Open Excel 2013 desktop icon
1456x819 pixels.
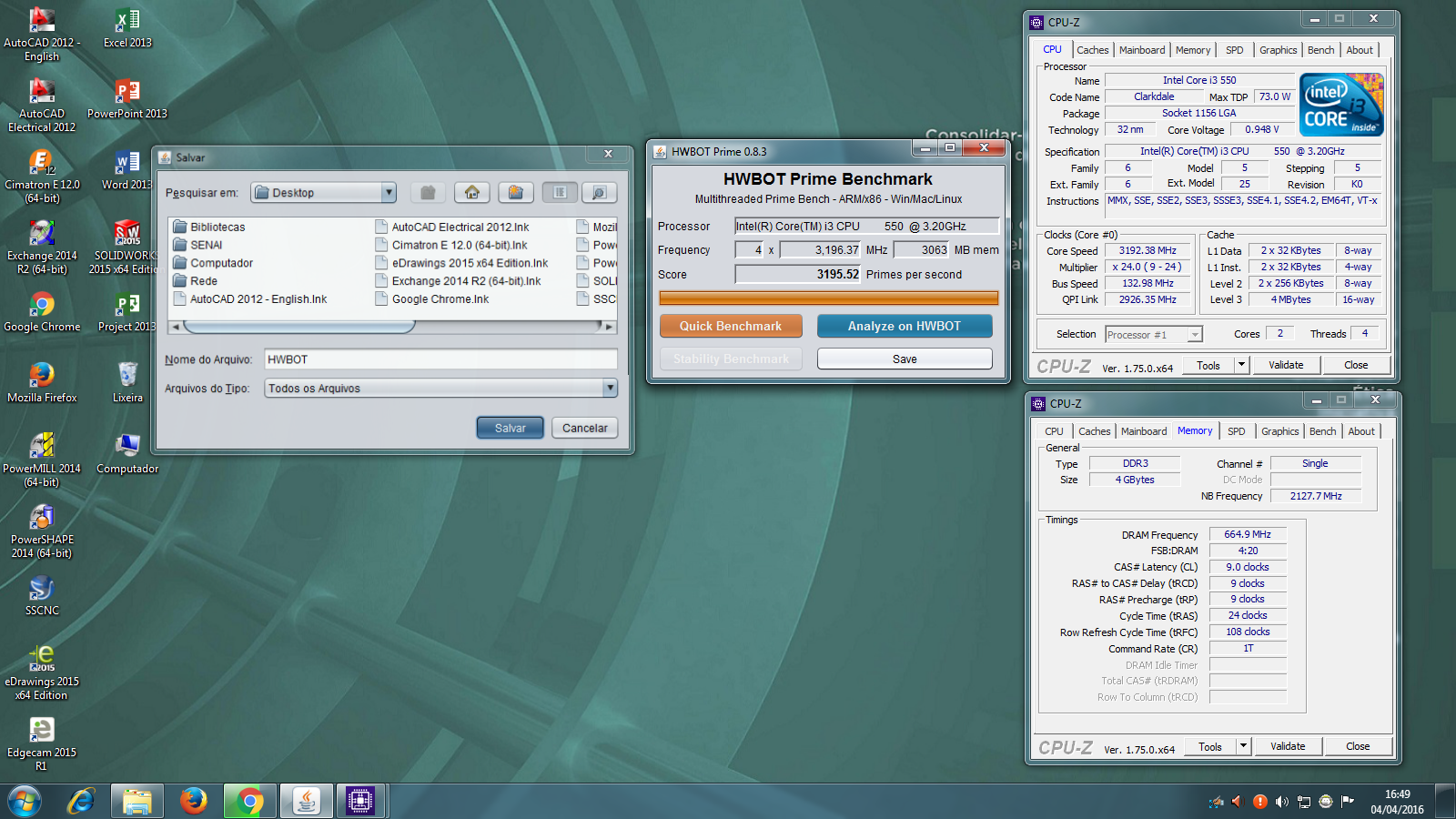pyautogui.click(x=127, y=27)
